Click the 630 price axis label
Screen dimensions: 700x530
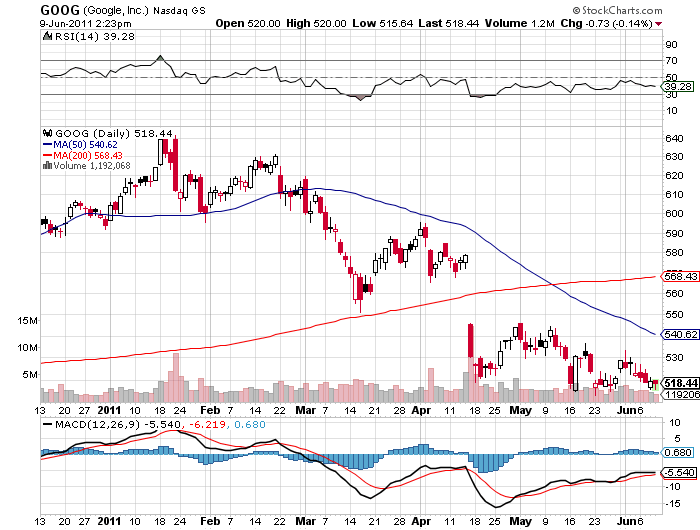pos(674,157)
